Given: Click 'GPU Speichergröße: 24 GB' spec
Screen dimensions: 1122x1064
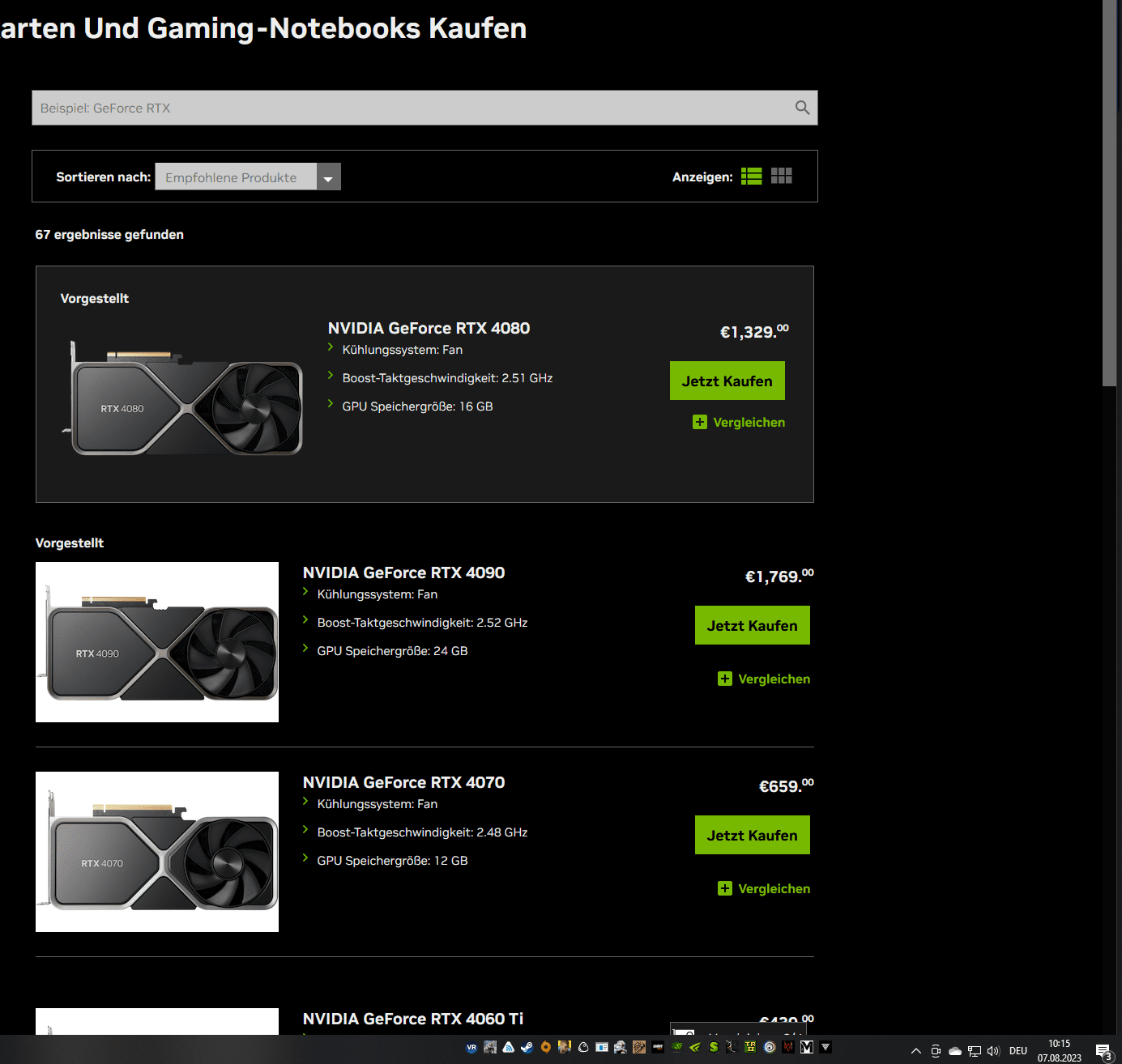Looking at the screenshot, I should [392, 651].
